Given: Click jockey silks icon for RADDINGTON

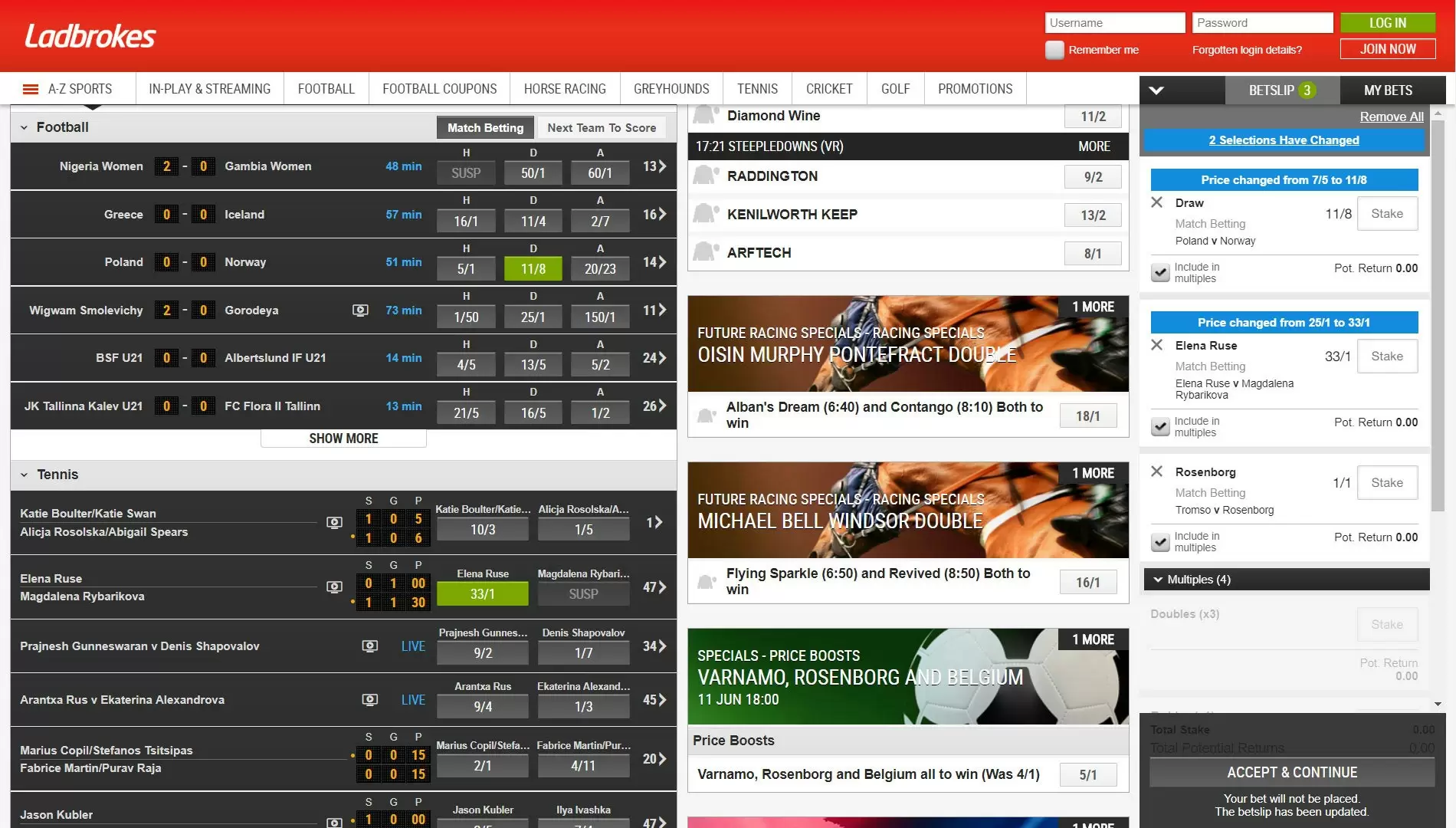Looking at the screenshot, I should click(x=706, y=176).
